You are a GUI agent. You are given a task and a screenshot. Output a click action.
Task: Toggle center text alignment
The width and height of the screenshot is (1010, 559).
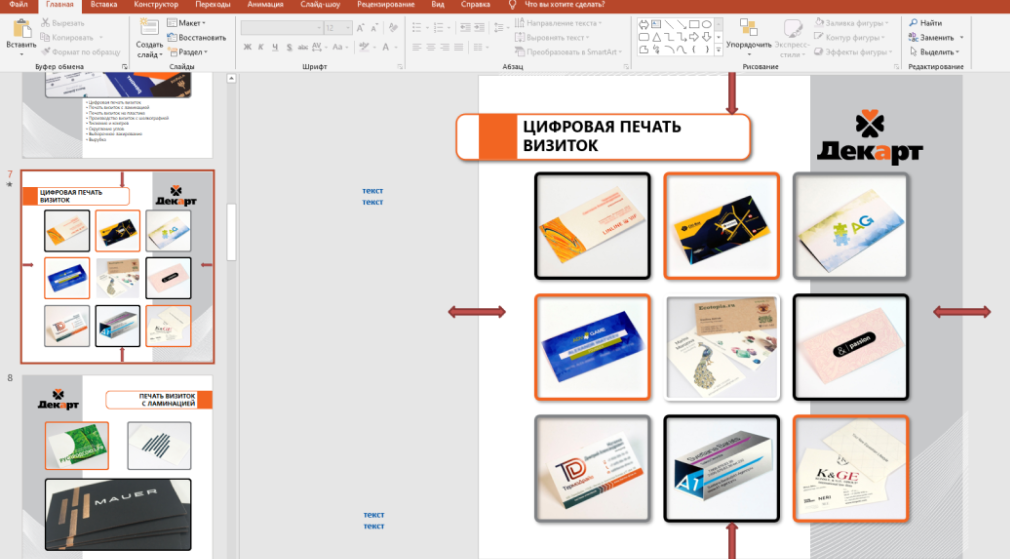430,47
